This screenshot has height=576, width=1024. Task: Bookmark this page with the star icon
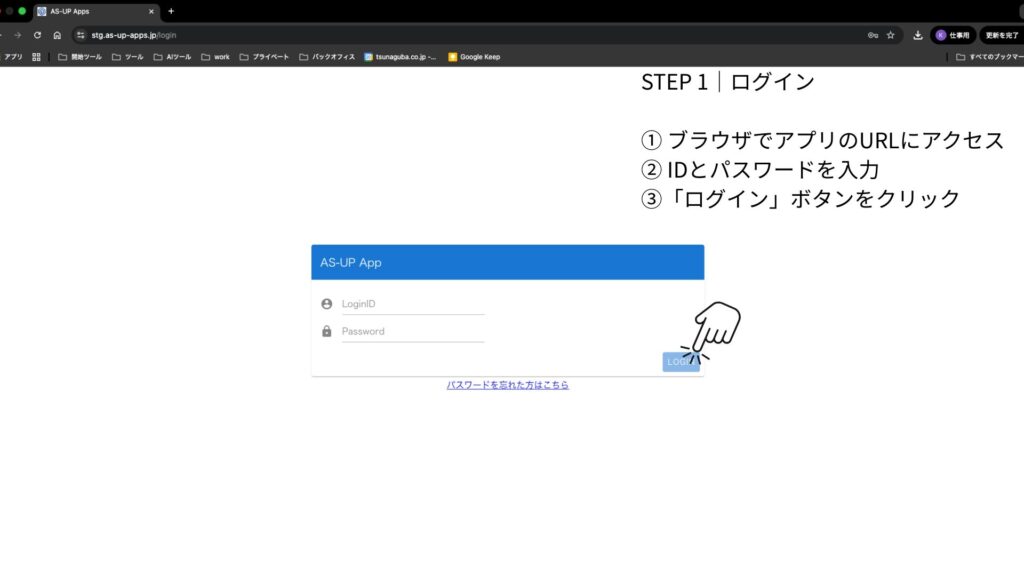890,35
